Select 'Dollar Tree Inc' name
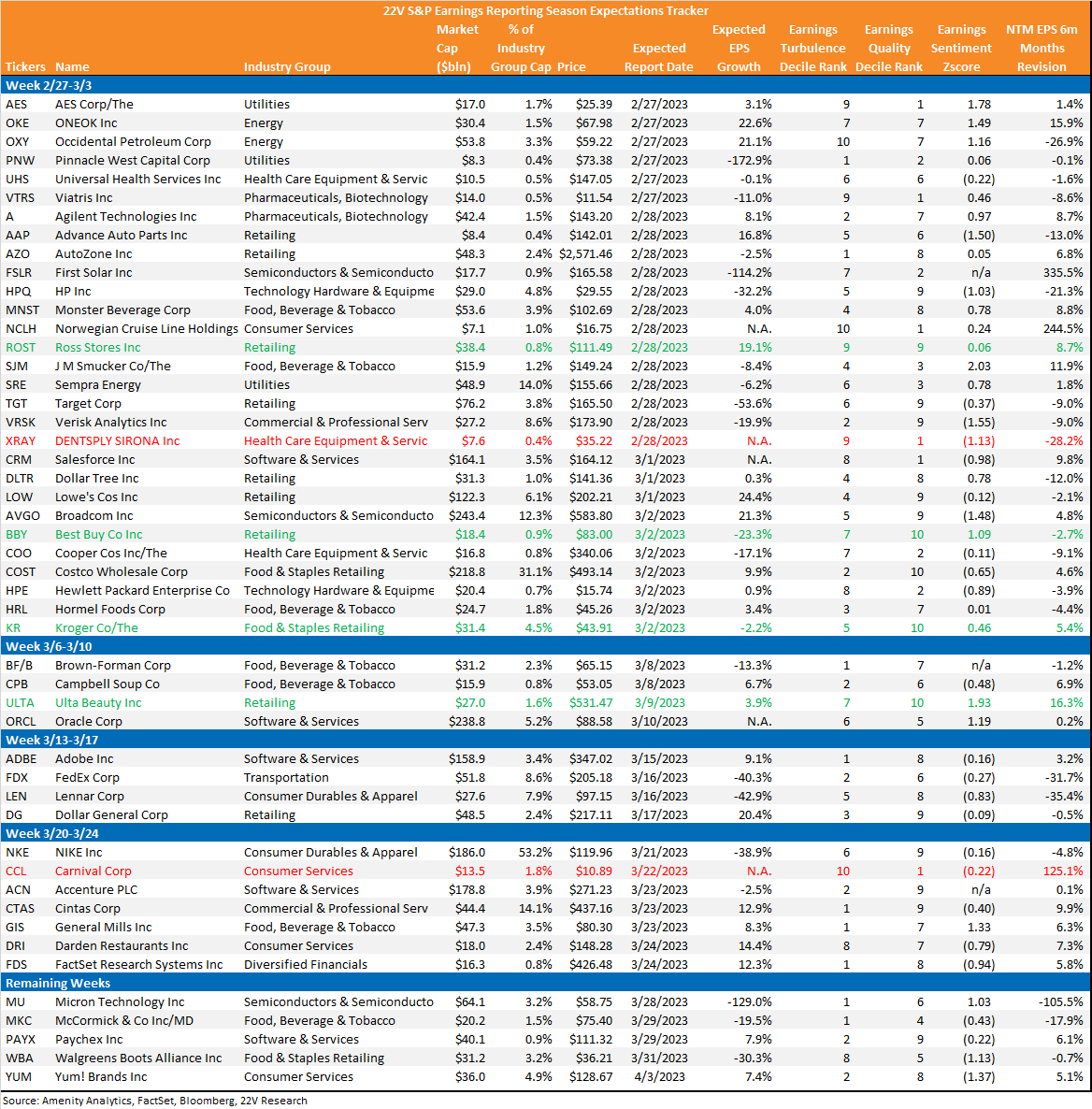Screen dimensions: 1092x1109 97,479
